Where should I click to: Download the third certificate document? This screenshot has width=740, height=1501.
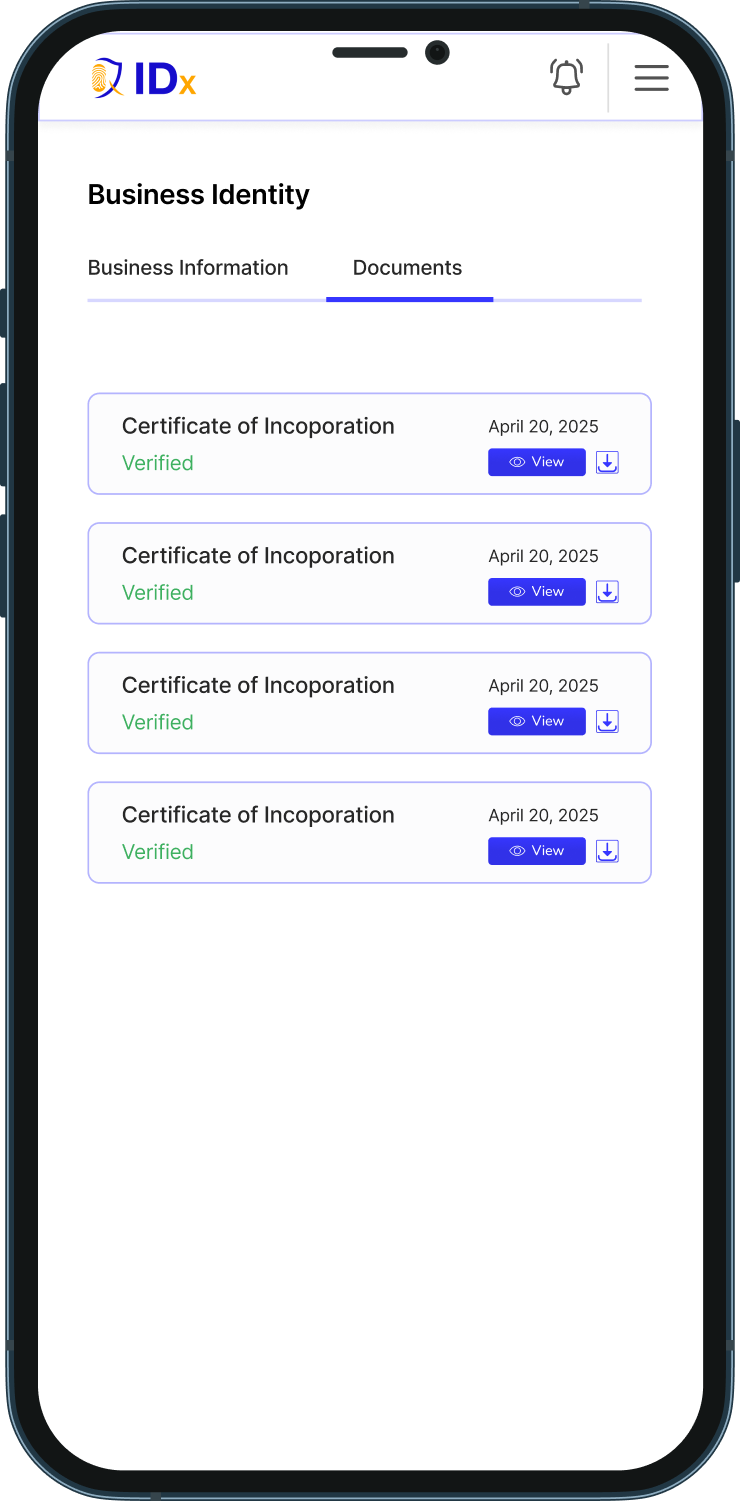pyautogui.click(x=607, y=721)
